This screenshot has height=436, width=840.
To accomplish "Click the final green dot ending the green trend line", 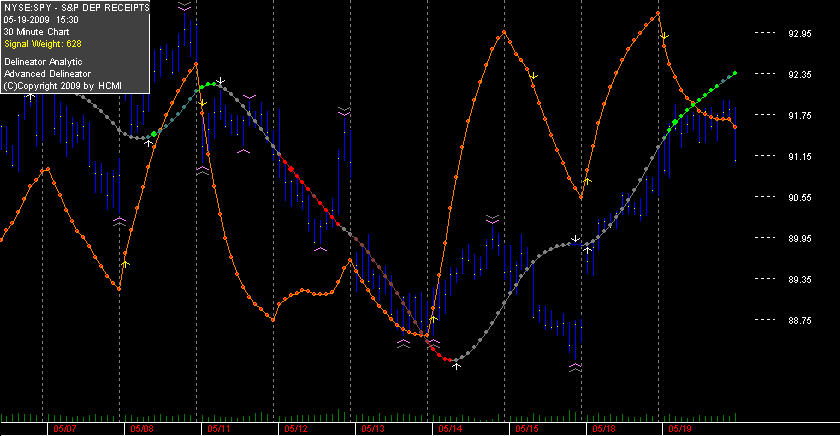I will (x=735, y=73).
